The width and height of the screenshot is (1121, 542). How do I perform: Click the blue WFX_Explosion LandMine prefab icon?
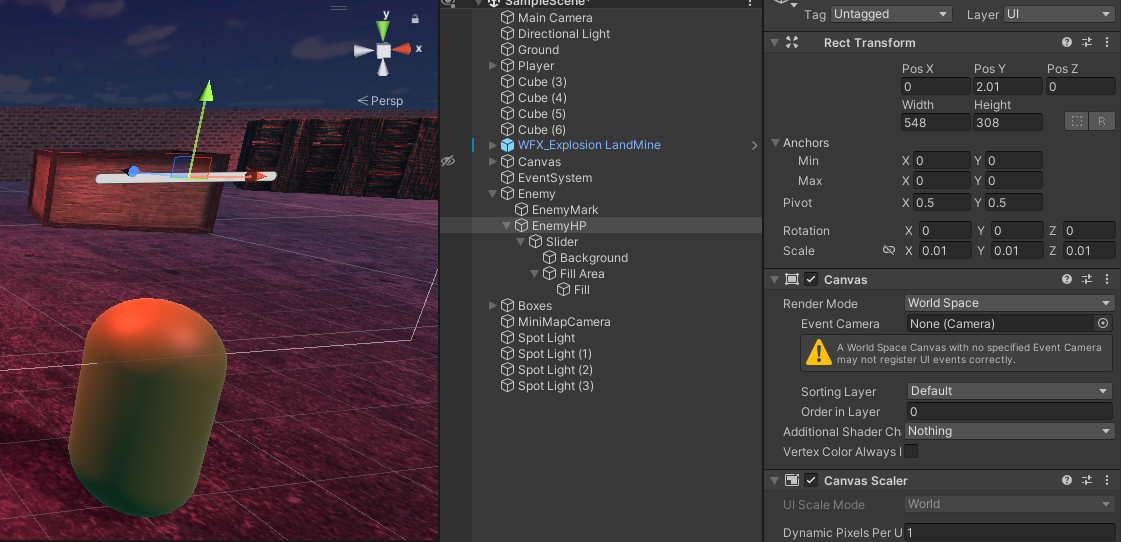[508, 145]
